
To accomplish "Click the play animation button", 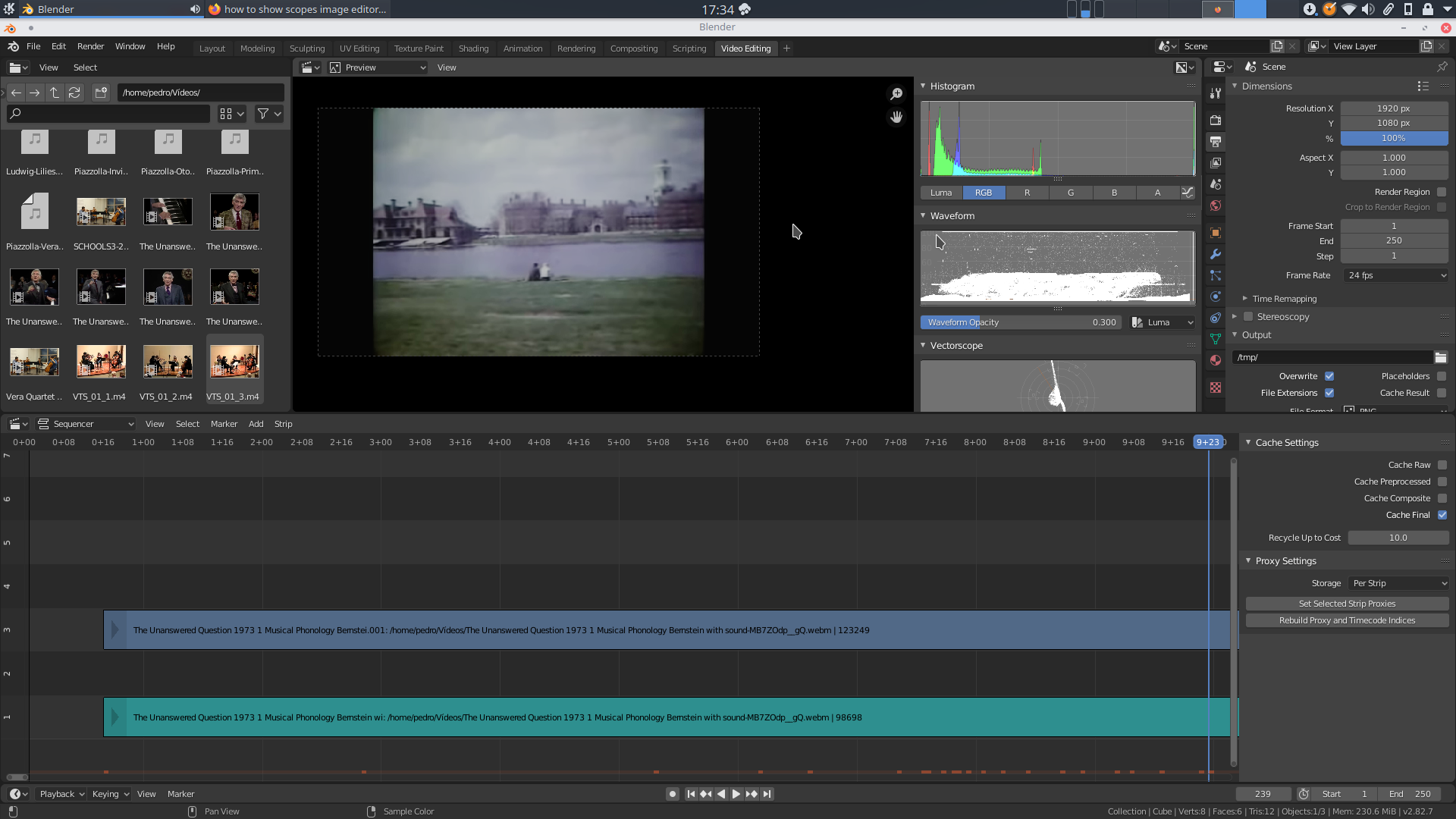I will [x=736, y=794].
